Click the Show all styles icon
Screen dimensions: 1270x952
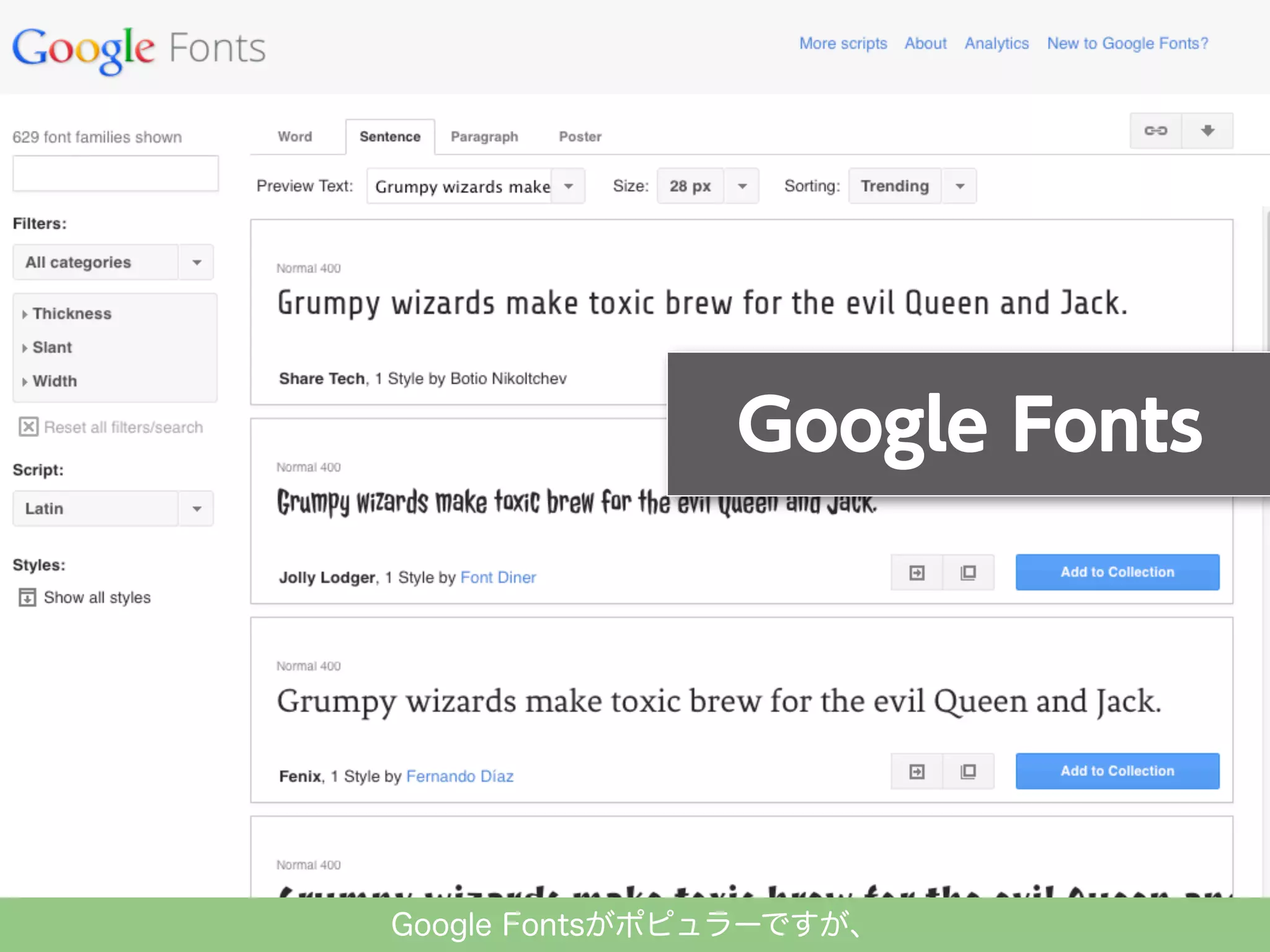click(x=27, y=597)
